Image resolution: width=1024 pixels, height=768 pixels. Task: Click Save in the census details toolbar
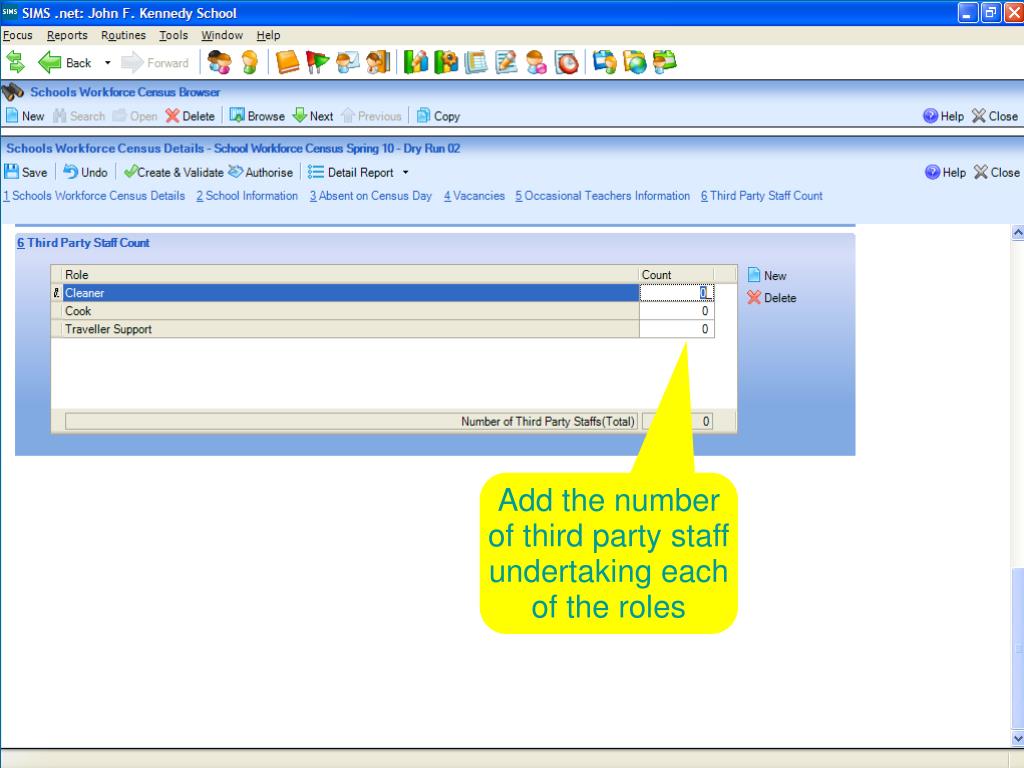tap(27, 172)
